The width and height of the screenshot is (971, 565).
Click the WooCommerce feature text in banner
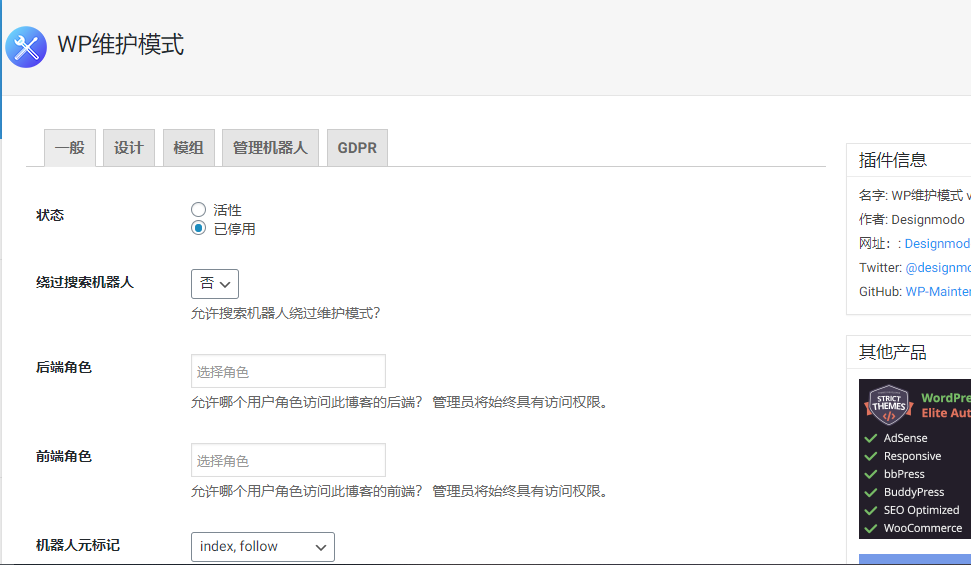click(923, 528)
